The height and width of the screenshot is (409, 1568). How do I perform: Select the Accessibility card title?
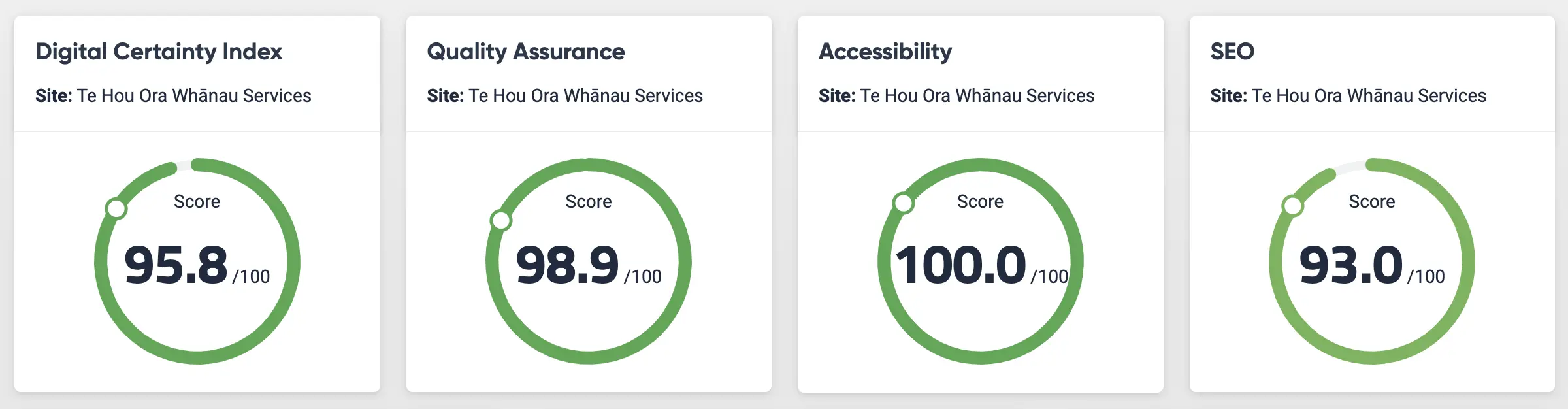(885, 52)
